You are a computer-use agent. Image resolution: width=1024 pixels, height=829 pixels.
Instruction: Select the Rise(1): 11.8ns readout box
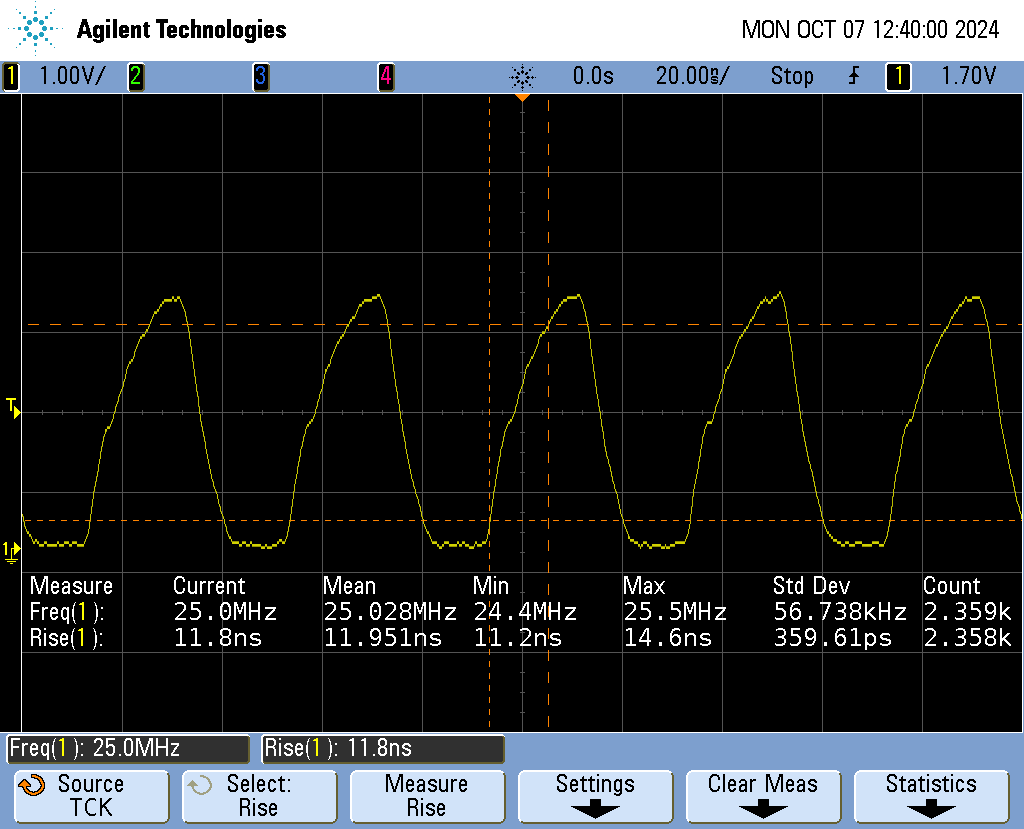[x=383, y=748]
